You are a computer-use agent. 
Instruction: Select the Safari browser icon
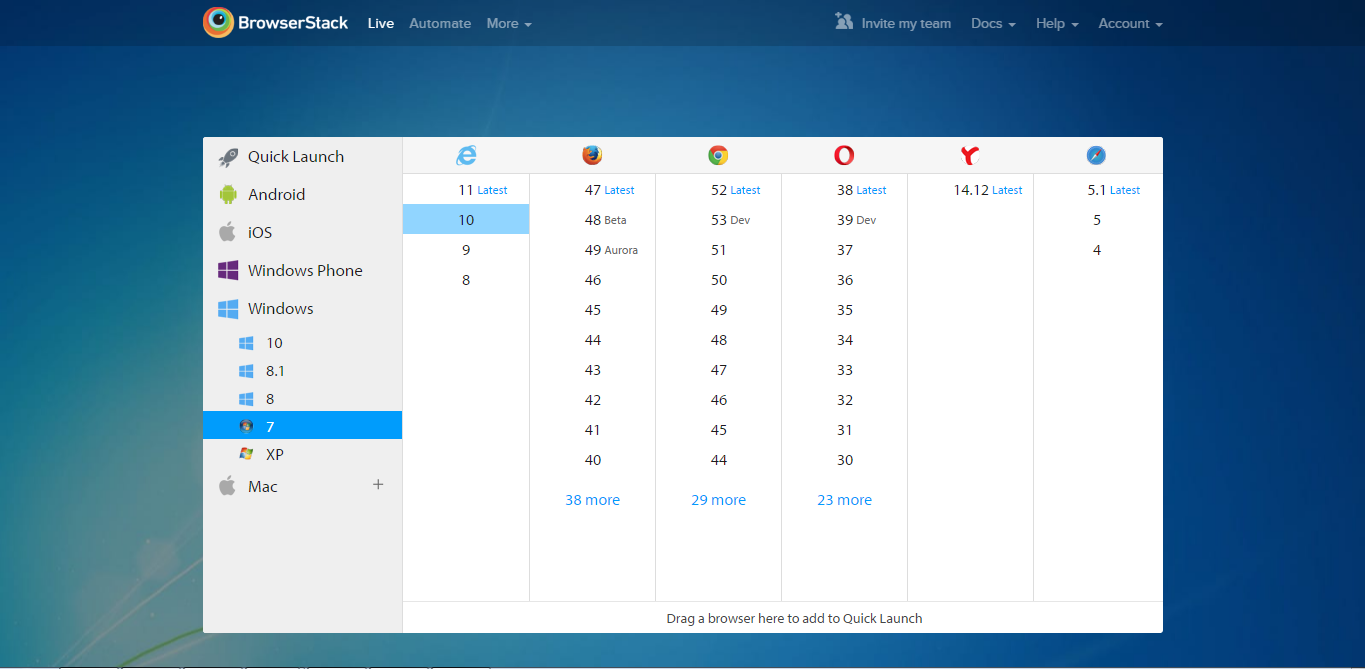tap(1096, 155)
